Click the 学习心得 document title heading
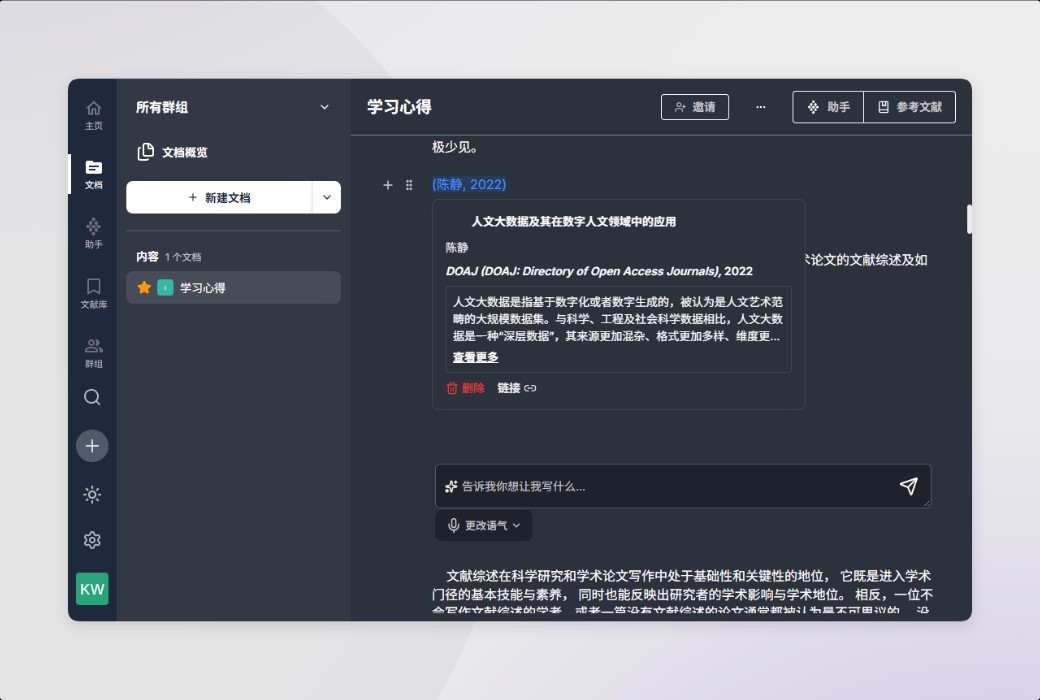 [399, 107]
